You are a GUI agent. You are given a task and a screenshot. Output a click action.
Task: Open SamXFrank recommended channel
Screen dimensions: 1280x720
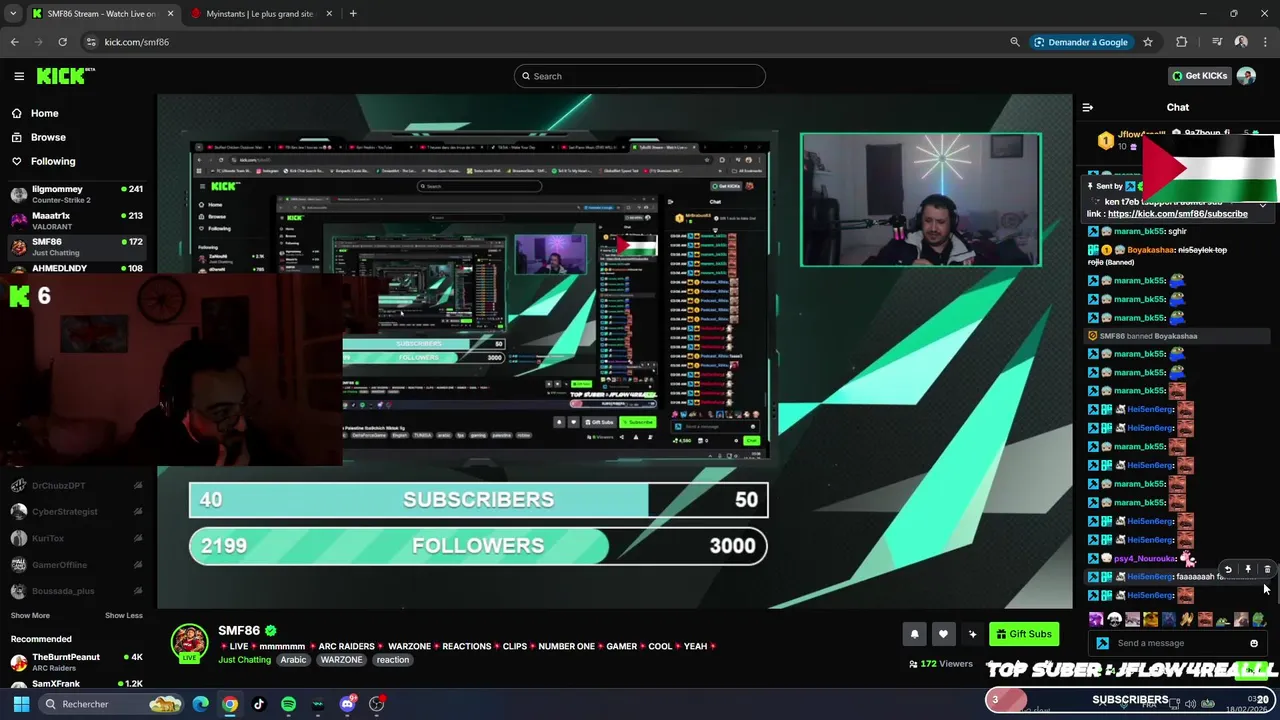78,684
